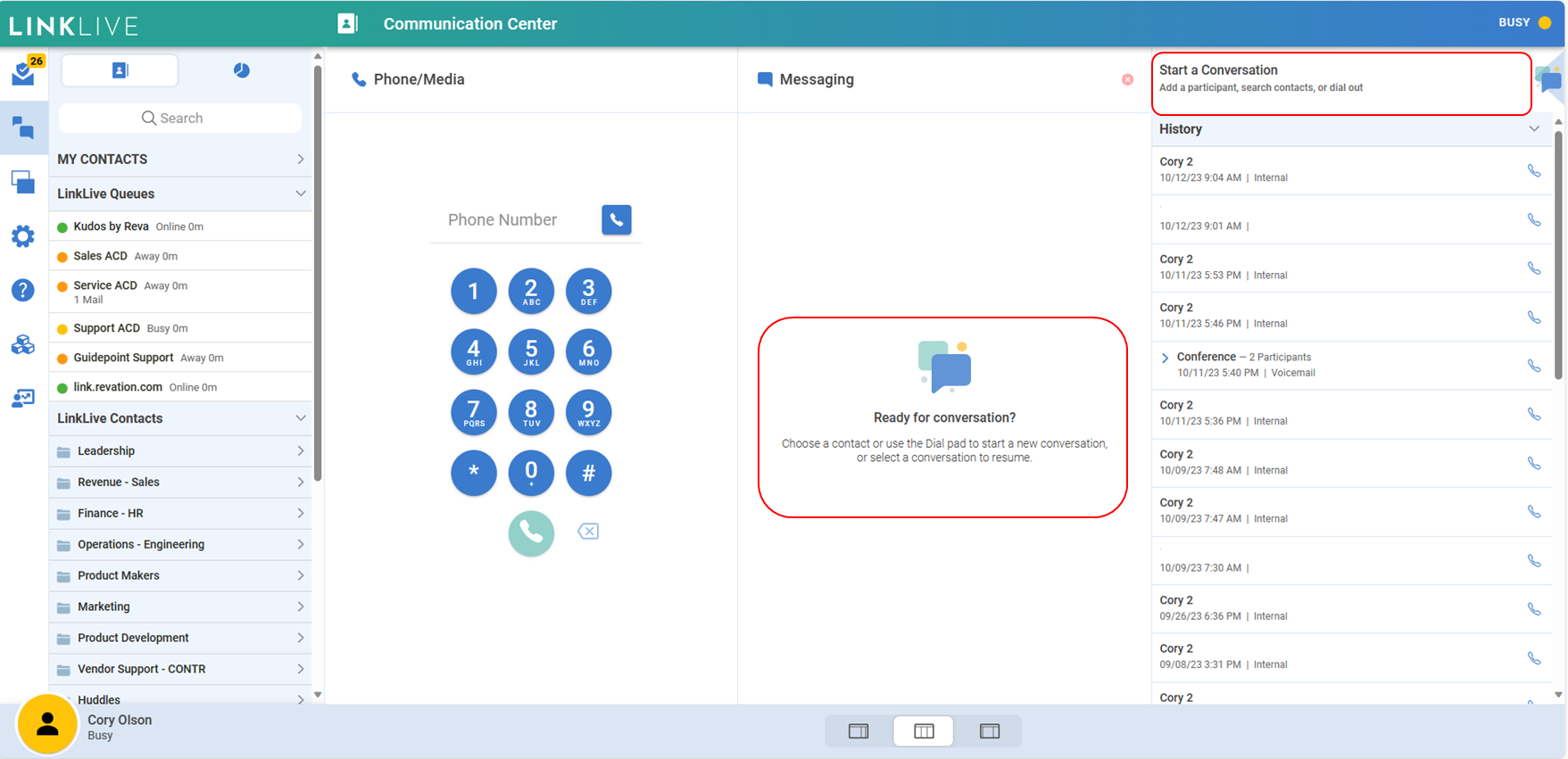
Task: Click the call icon for Conference history entry
Action: point(1533,365)
